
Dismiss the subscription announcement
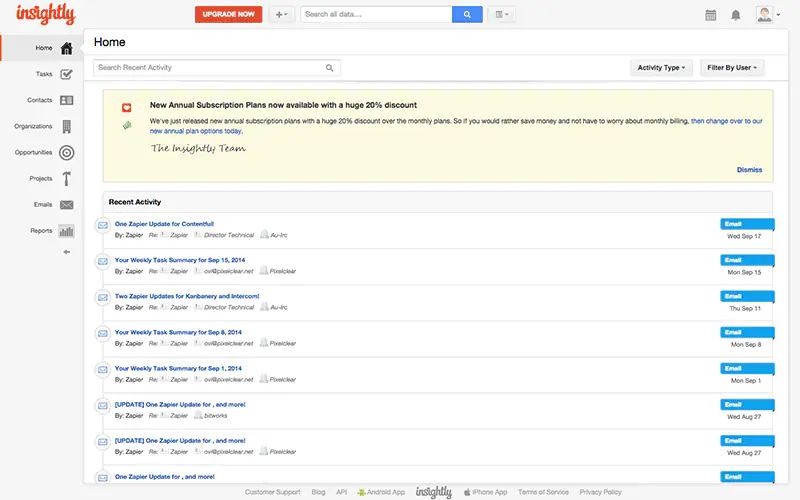pos(749,170)
